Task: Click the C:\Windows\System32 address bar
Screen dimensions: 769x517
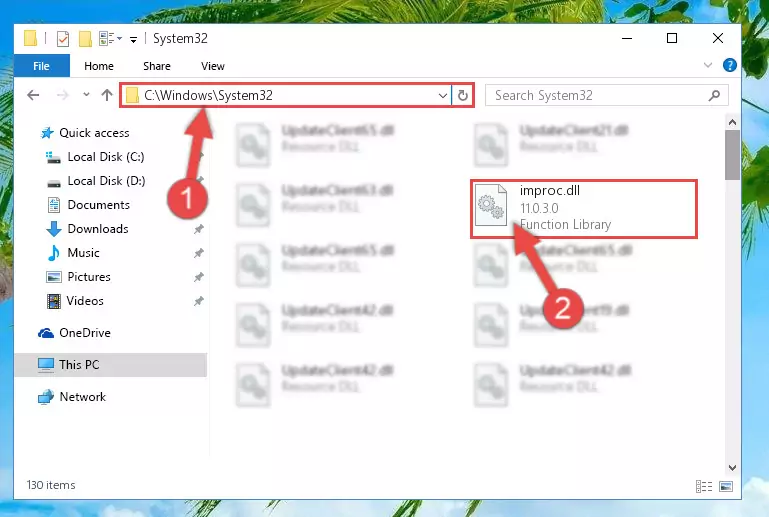Action: click(x=286, y=95)
